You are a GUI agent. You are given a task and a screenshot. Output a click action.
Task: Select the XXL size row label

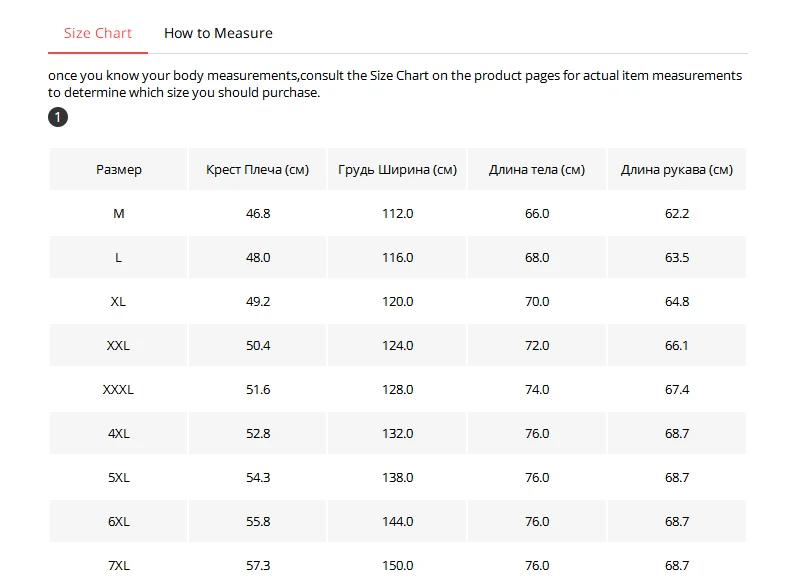click(x=118, y=345)
